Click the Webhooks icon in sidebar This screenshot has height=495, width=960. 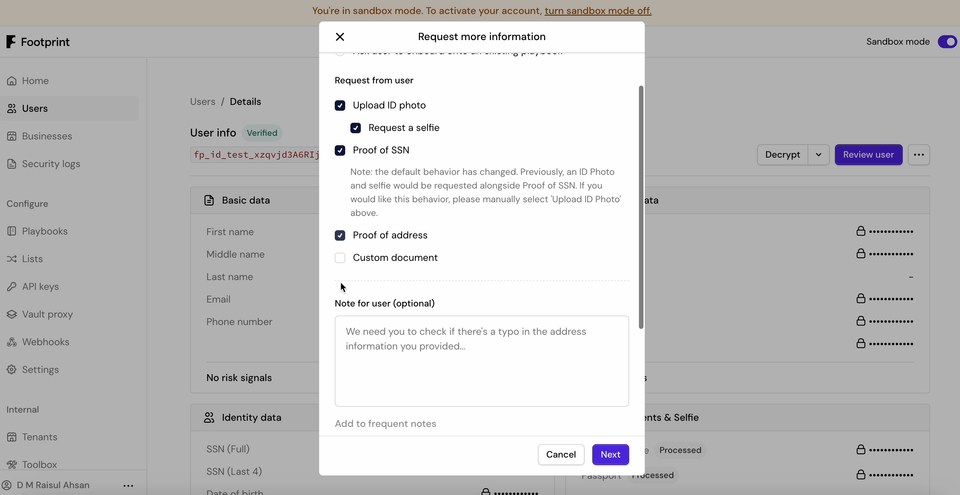(x=12, y=342)
